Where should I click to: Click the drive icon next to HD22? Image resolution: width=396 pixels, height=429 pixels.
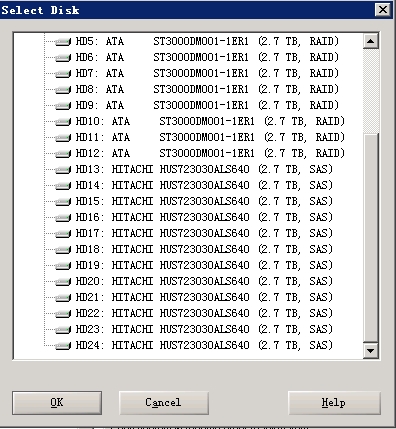click(63, 314)
